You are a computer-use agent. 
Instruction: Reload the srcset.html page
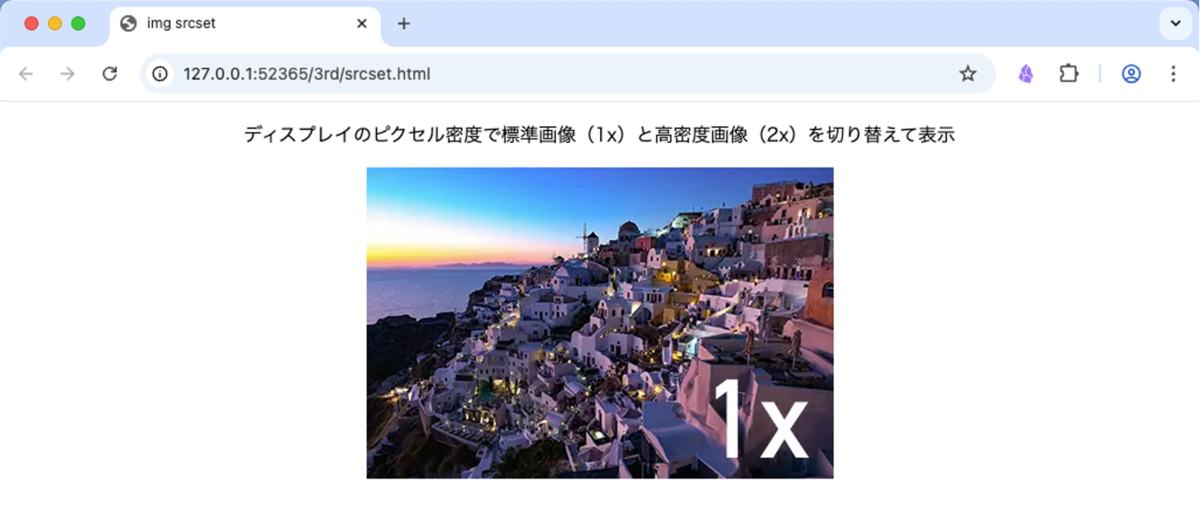[x=110, y=74]
